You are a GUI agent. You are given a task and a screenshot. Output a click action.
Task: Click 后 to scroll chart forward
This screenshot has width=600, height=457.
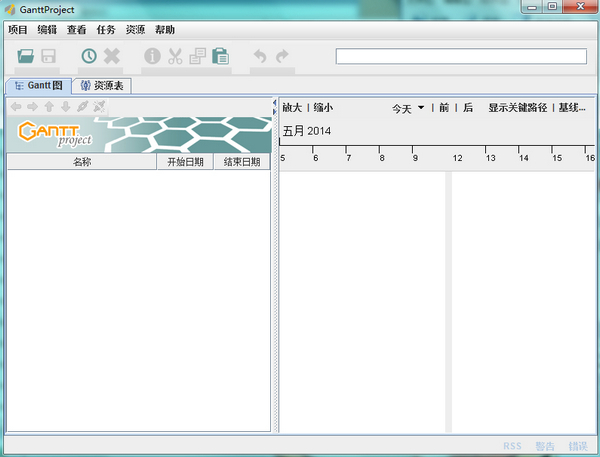[468, 108]
